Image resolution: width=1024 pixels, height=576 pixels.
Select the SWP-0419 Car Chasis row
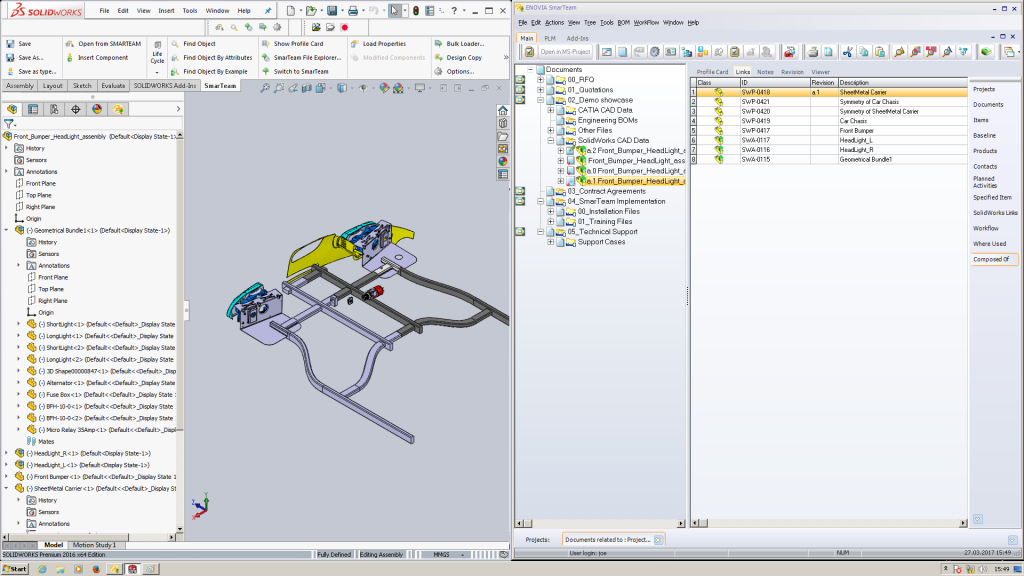pos(829,121)
